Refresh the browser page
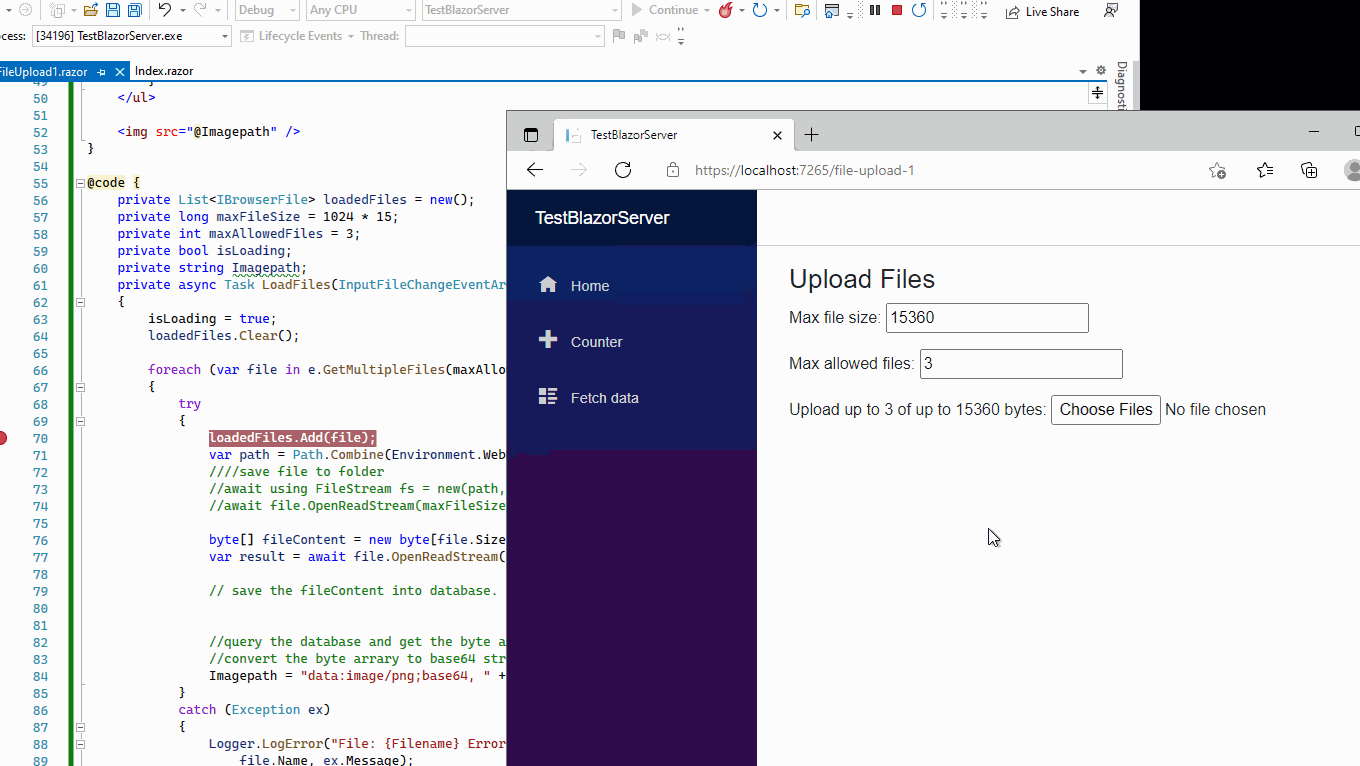 pos(623,170)
